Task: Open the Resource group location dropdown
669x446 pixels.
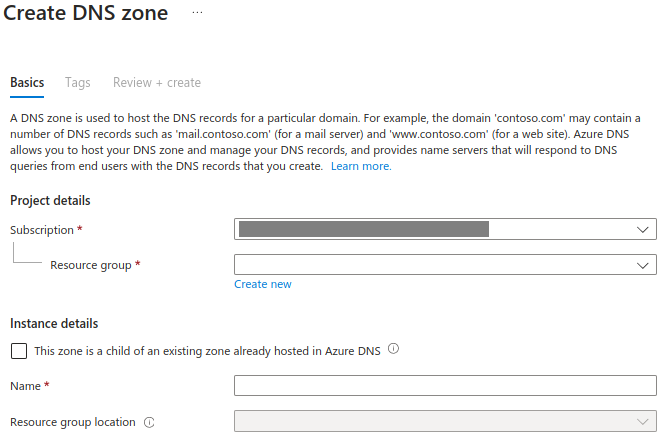Action: (445, 421)
